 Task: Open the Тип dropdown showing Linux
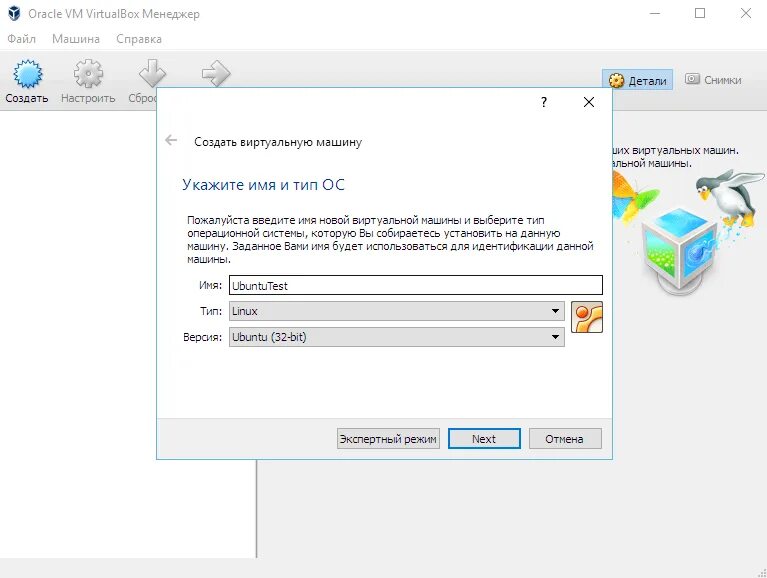pos(397,311)
